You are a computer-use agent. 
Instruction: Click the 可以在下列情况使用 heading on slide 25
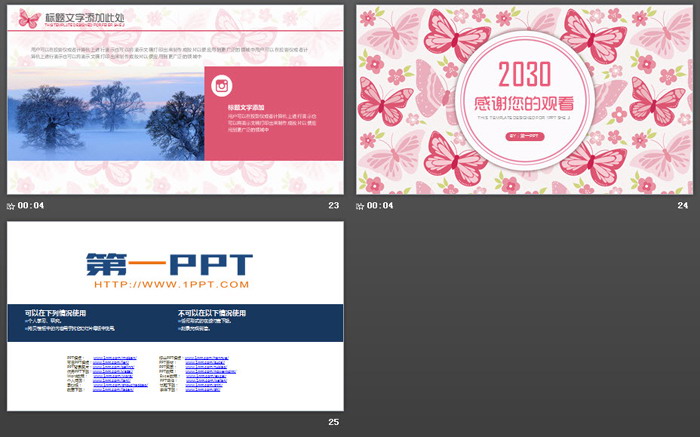coord(55,313)
